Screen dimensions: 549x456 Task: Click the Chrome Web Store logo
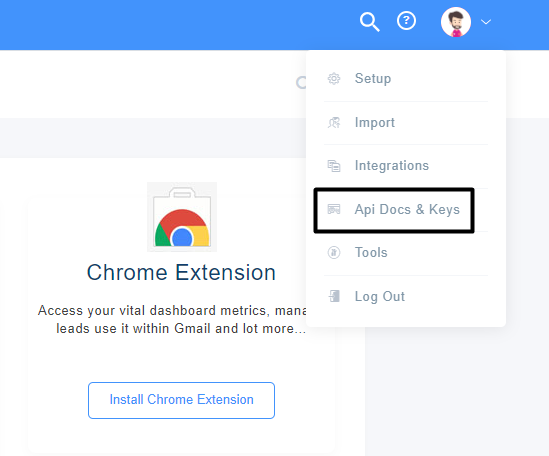pos(182,217)
